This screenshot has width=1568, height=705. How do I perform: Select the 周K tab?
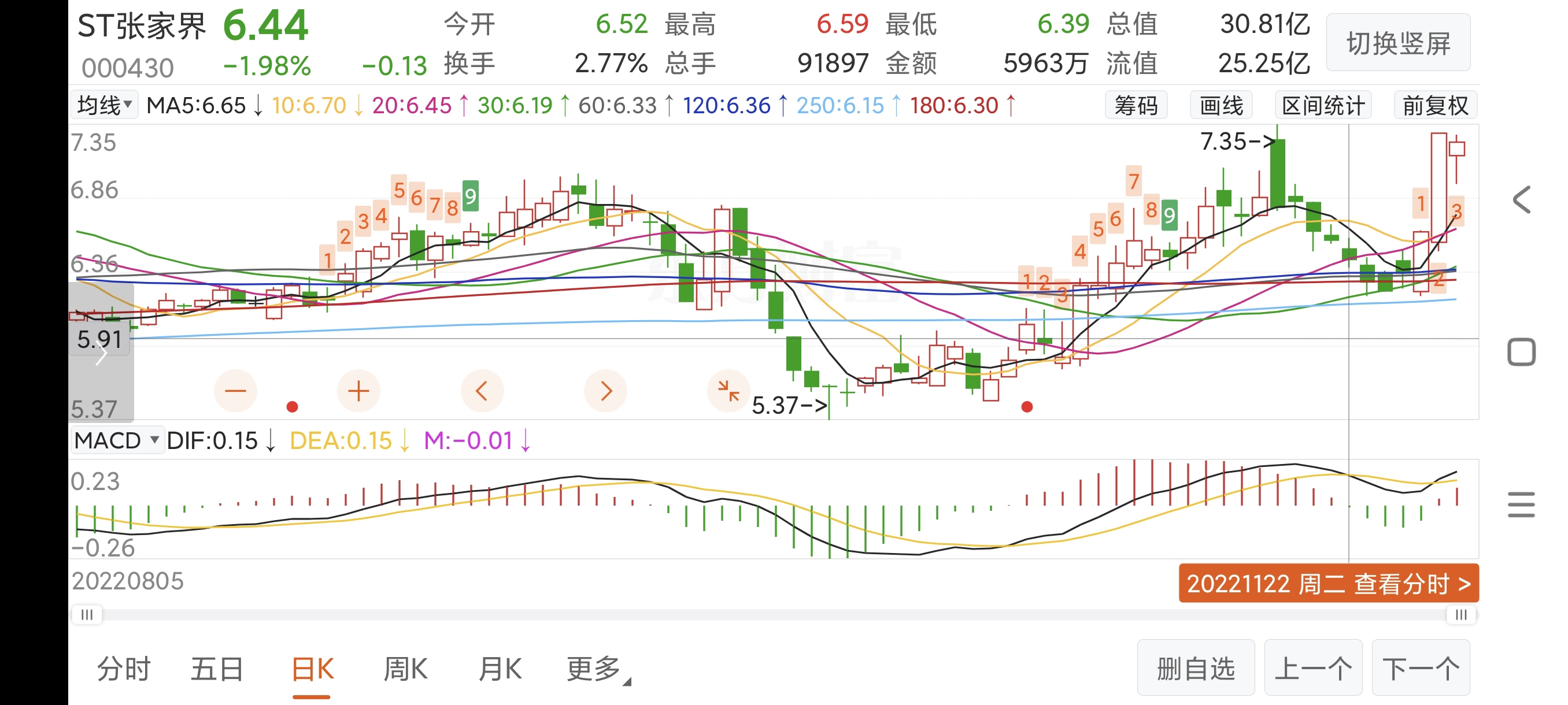click(x=405, y=670)
